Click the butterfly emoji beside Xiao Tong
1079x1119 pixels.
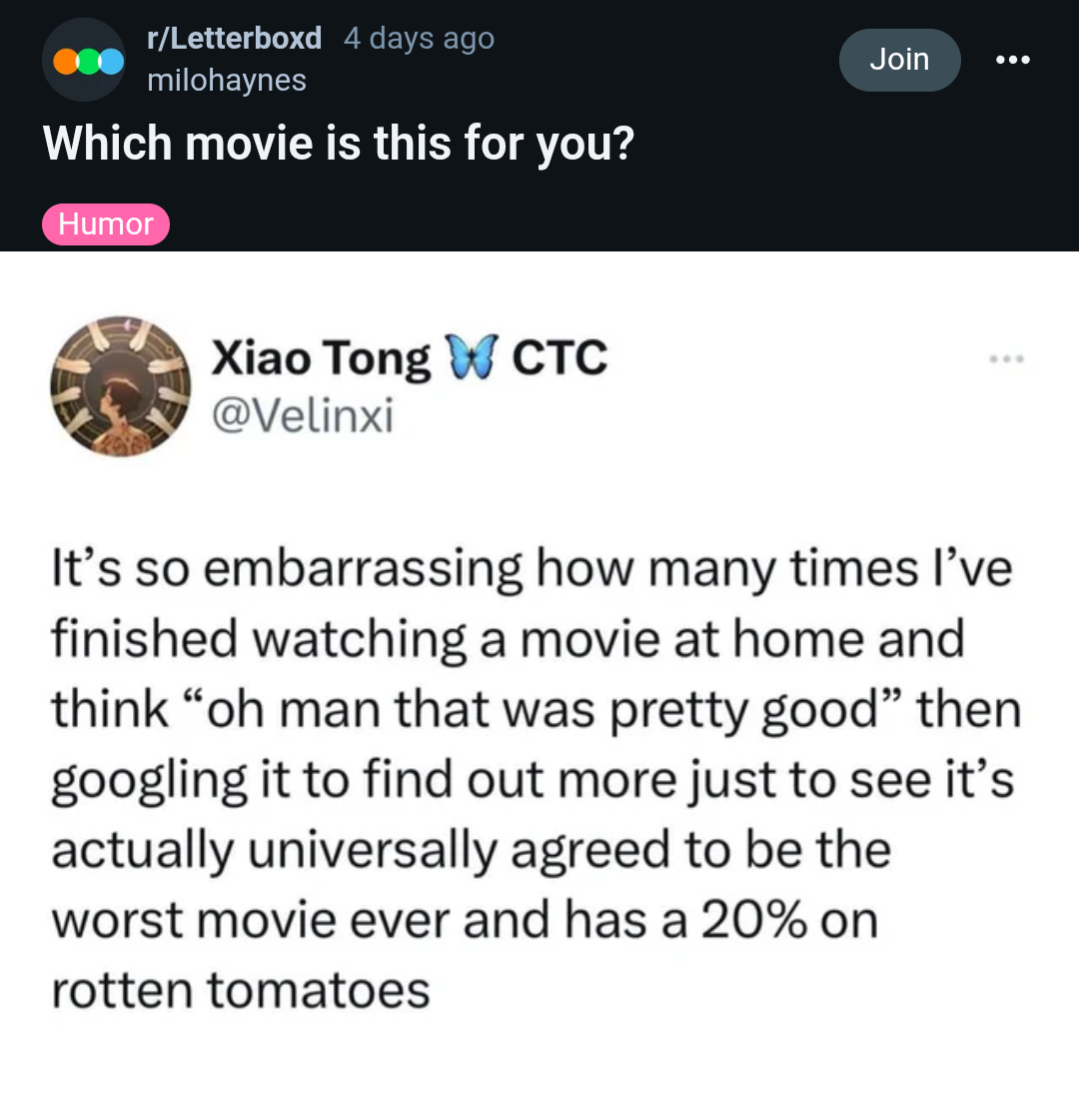(470, 358)
